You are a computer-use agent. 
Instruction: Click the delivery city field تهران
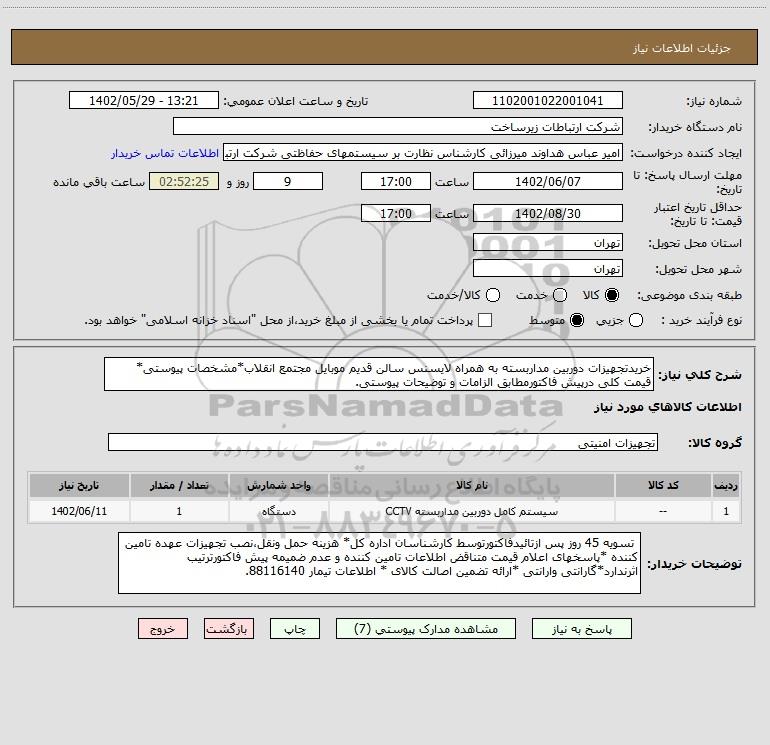[548, 269]
